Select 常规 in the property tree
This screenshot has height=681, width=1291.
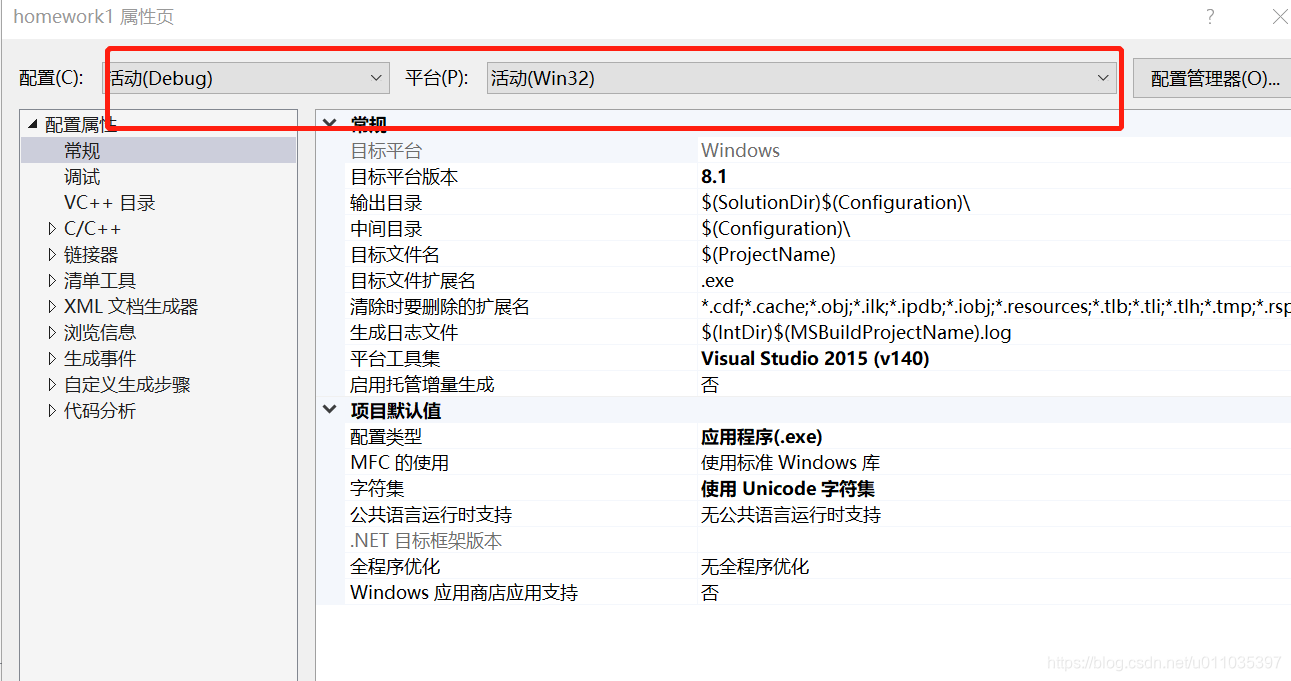(x=82, y=151)
